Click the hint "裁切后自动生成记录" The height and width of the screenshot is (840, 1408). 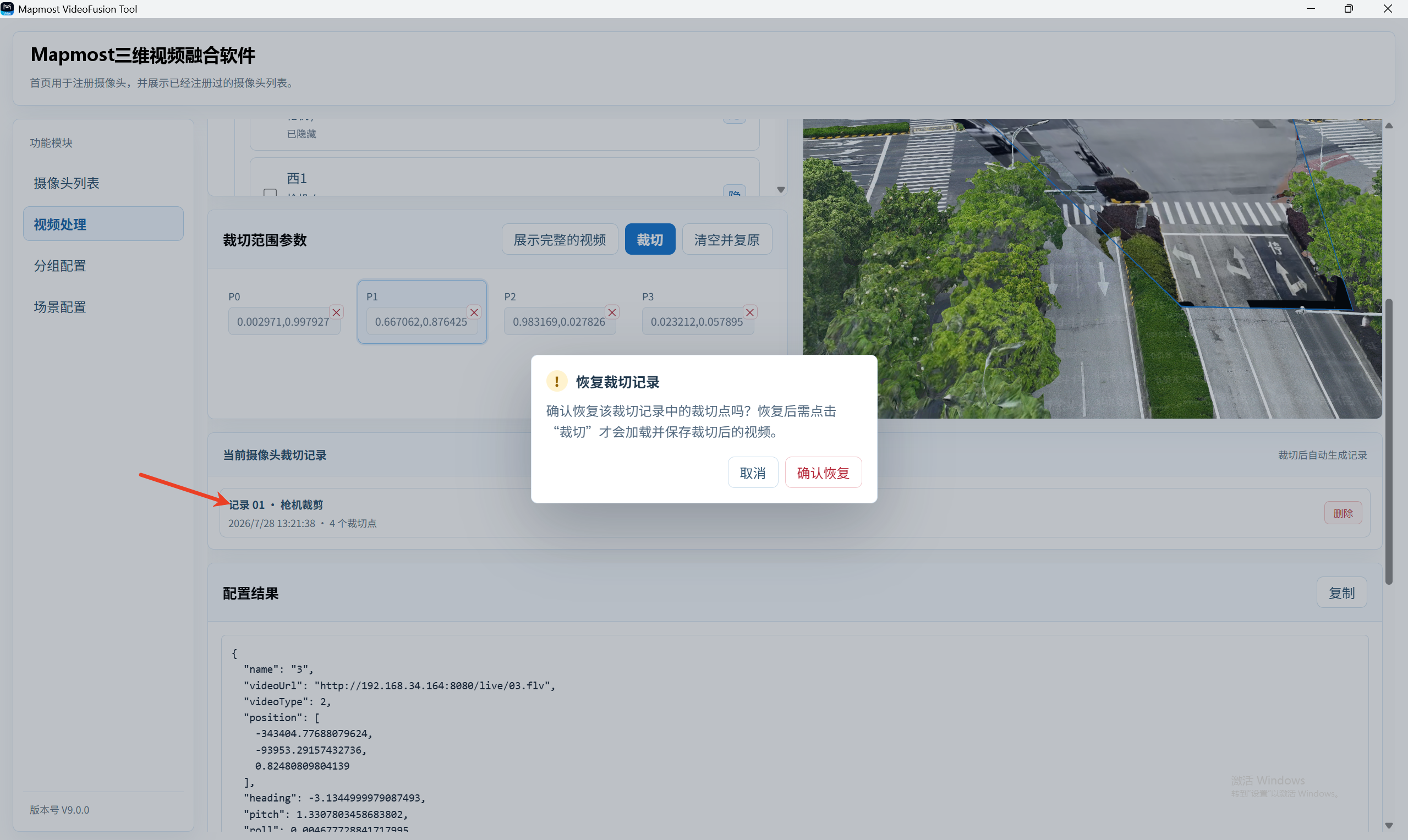1322,455
